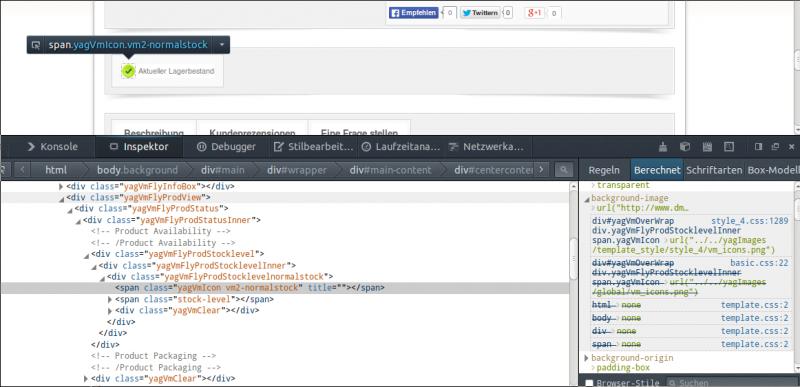
Task: Expand the stock-level span node
Action: [110, 299]
